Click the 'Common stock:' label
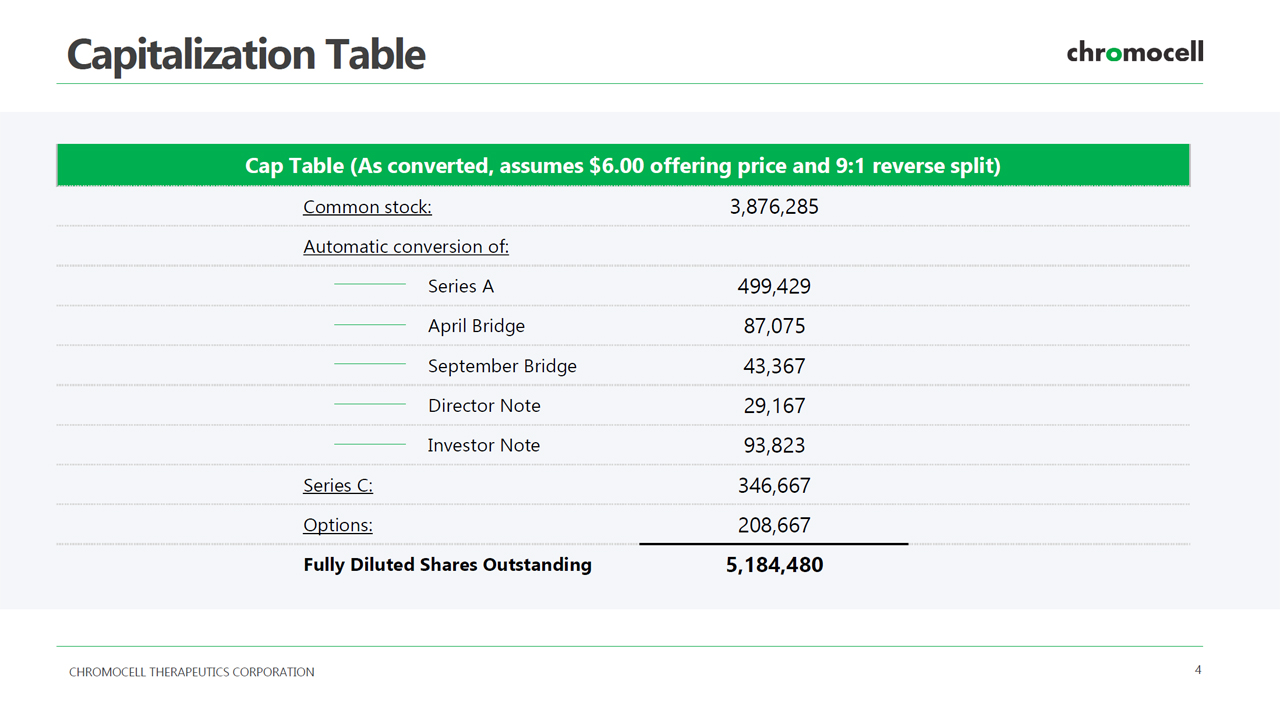The image size is (1280, 720). tap(367, 207)
